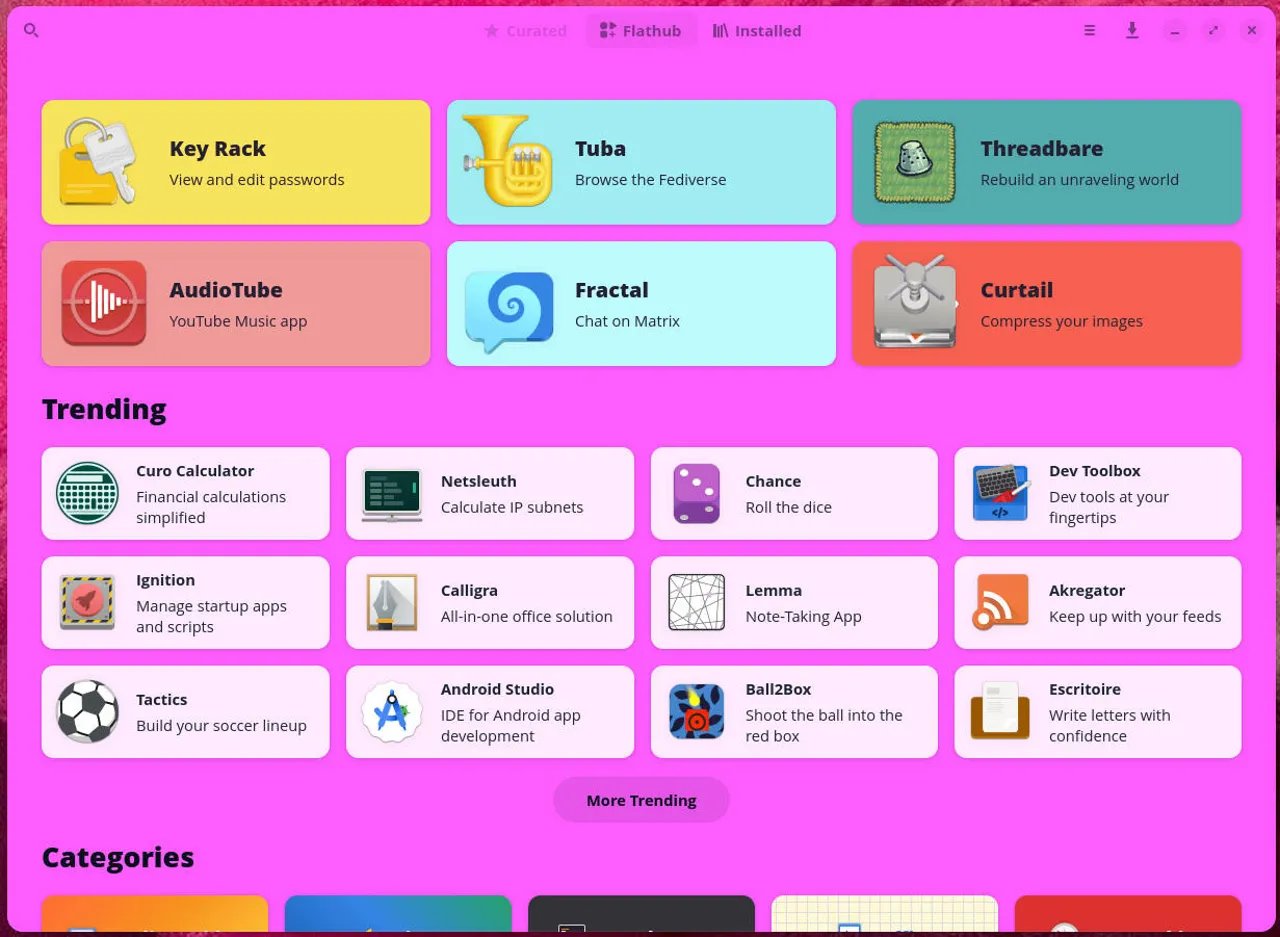Screen dimensions: 1280x937
Task: Open the Netsleuth app tile
Action: [489, 493]
